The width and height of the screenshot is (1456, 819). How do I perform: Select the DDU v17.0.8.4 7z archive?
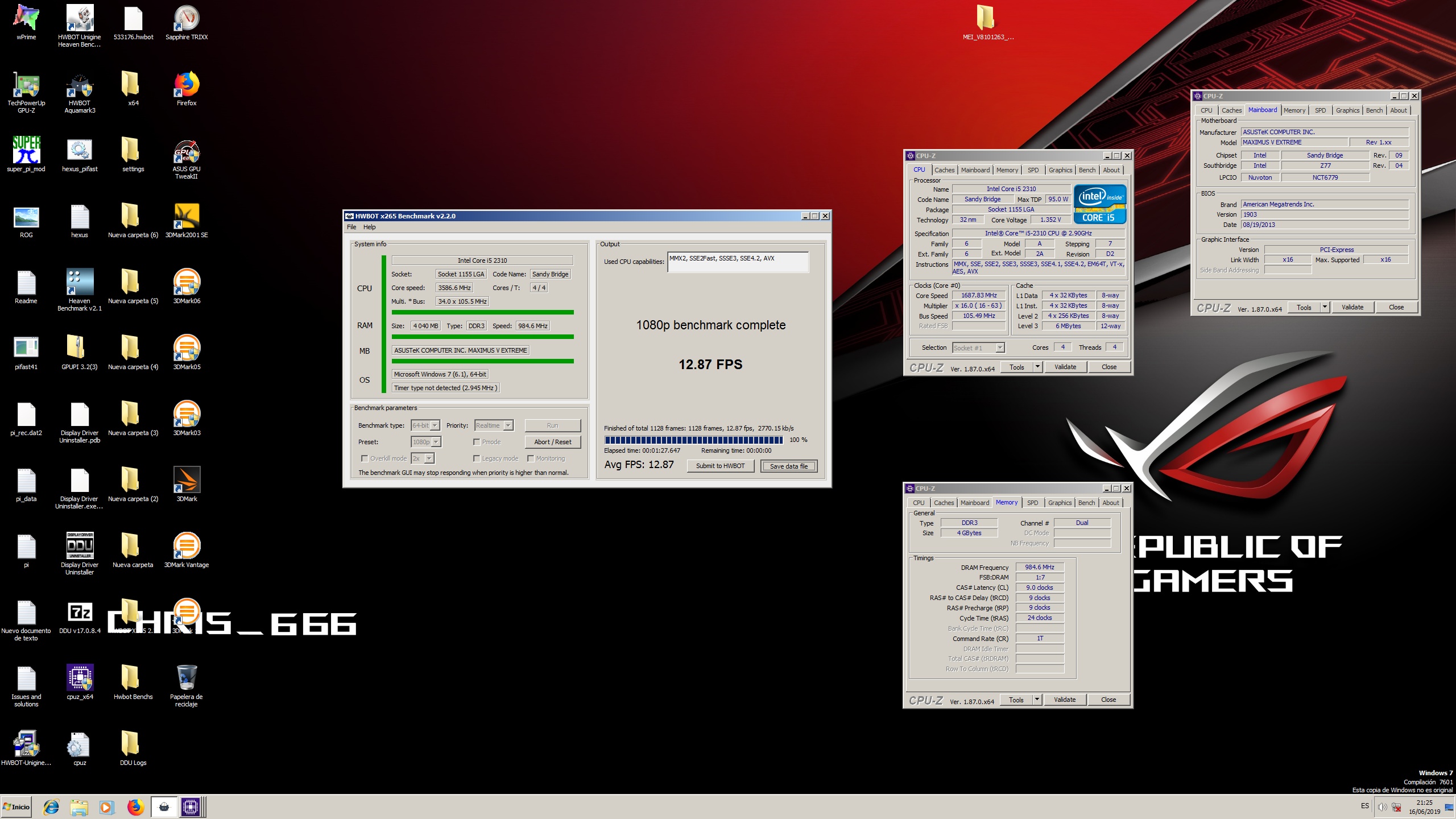point(80,617)
